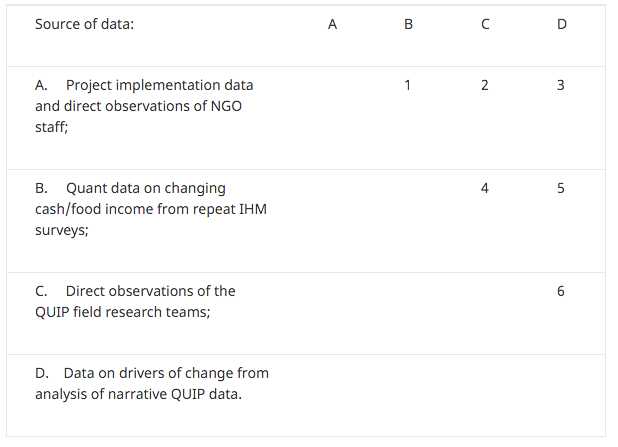Image resolution: width=618 pixels, height=447 pixels.
Task: Click 'cash/food income from repeat IHM' text
Action: pyautogui.click(x=151, y=209)
